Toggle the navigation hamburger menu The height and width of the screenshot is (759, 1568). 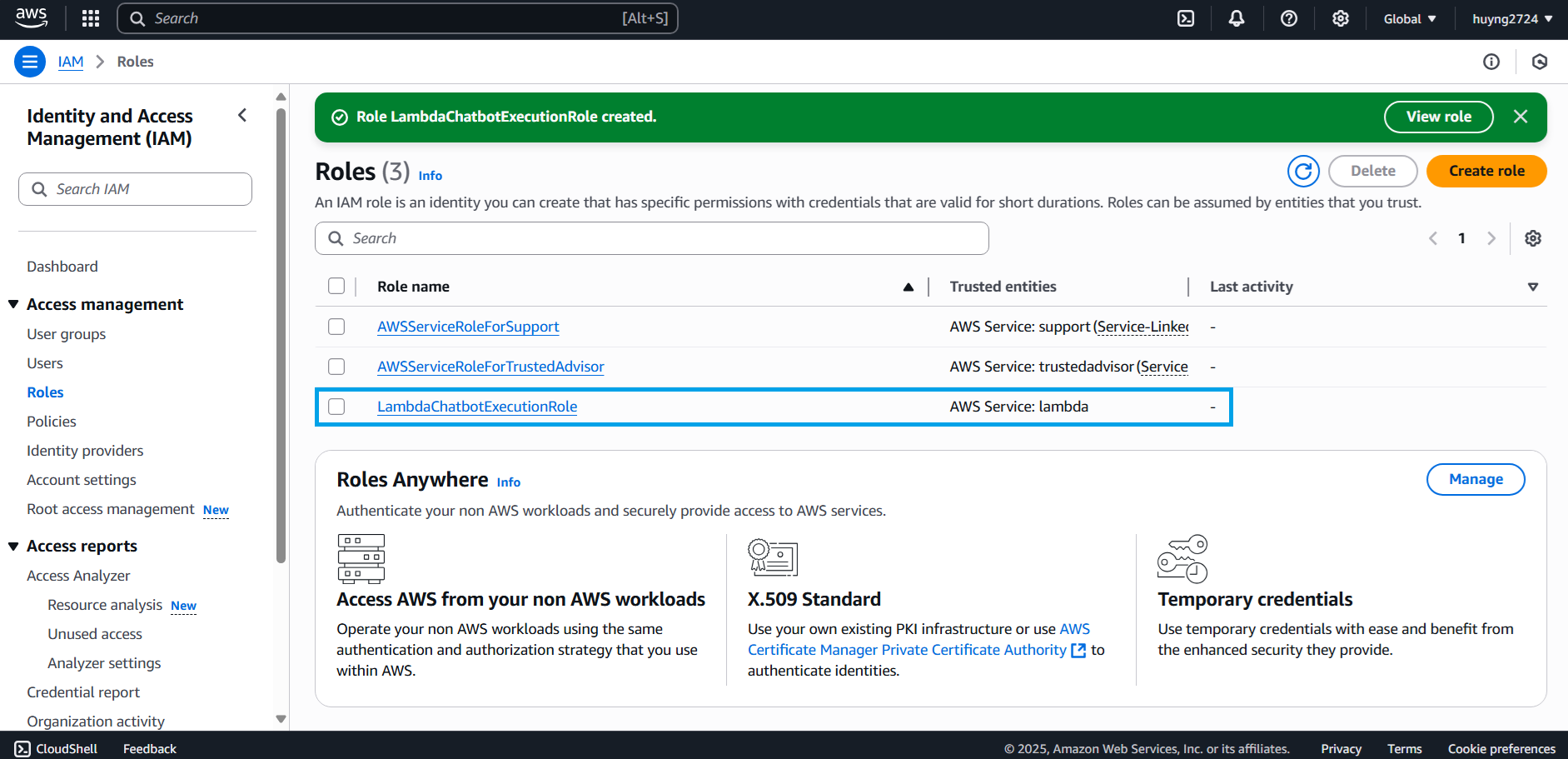(30, 62)
